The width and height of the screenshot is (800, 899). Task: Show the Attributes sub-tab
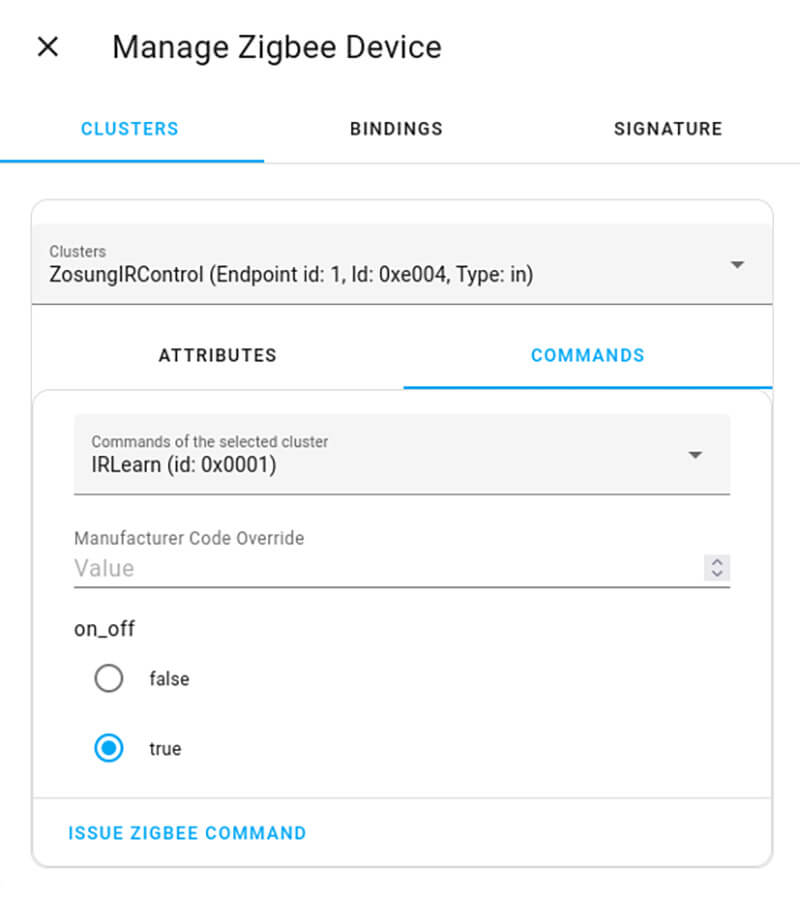217,355
